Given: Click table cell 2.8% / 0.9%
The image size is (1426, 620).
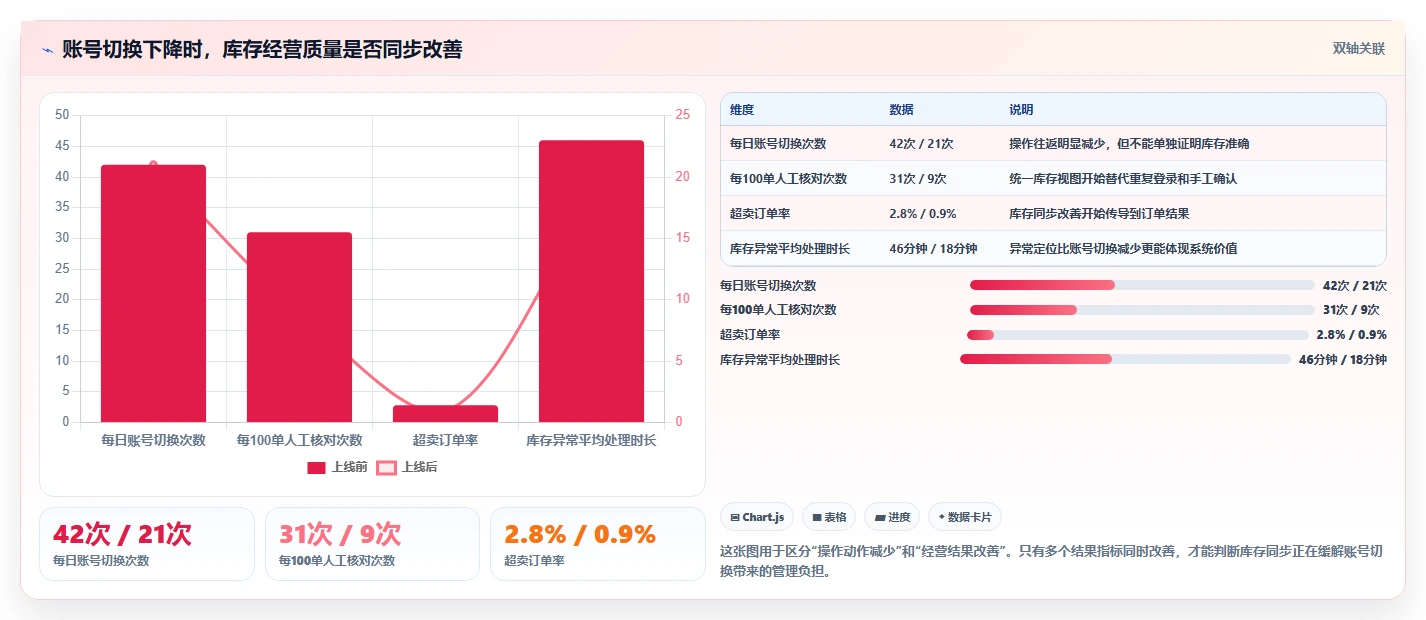Looking at the screenshot, I should tap(922, 213).
